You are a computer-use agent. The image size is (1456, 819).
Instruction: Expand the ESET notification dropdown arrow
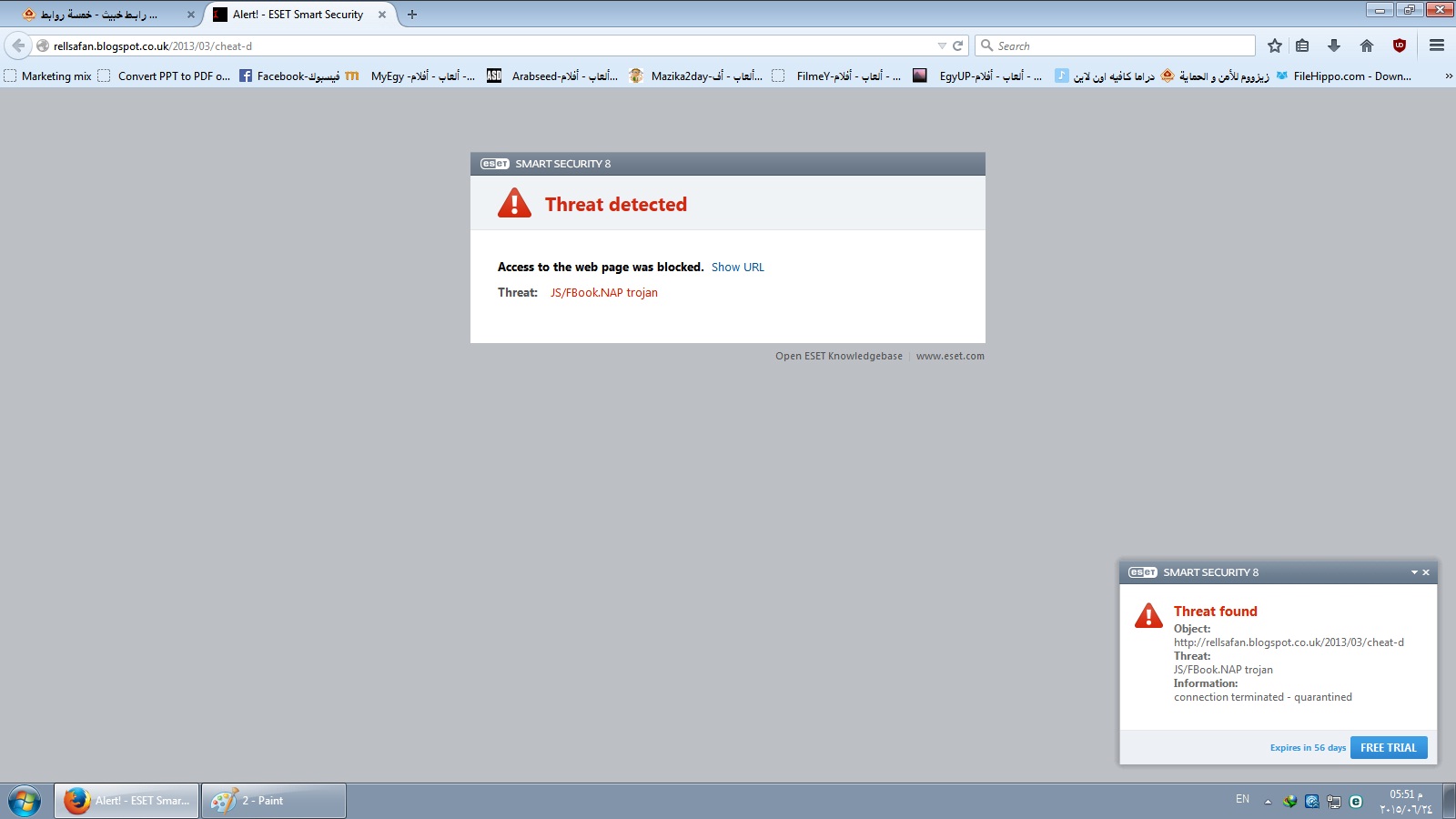[1414, 572]
